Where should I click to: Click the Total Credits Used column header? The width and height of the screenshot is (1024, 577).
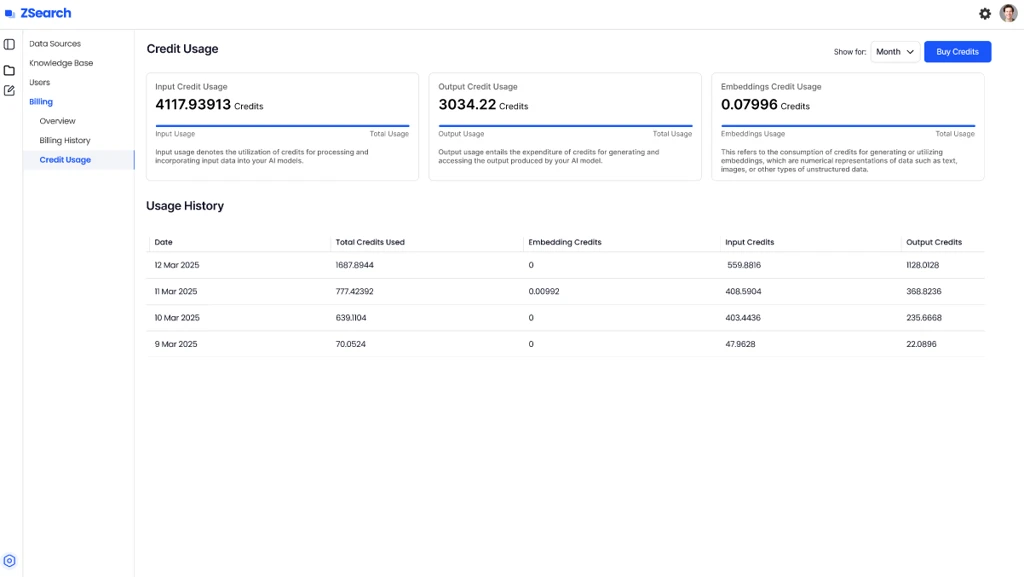pos(370,242)
